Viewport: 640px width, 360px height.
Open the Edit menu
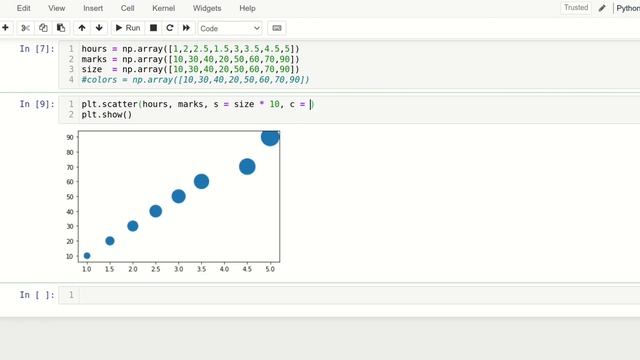[23, 8]
